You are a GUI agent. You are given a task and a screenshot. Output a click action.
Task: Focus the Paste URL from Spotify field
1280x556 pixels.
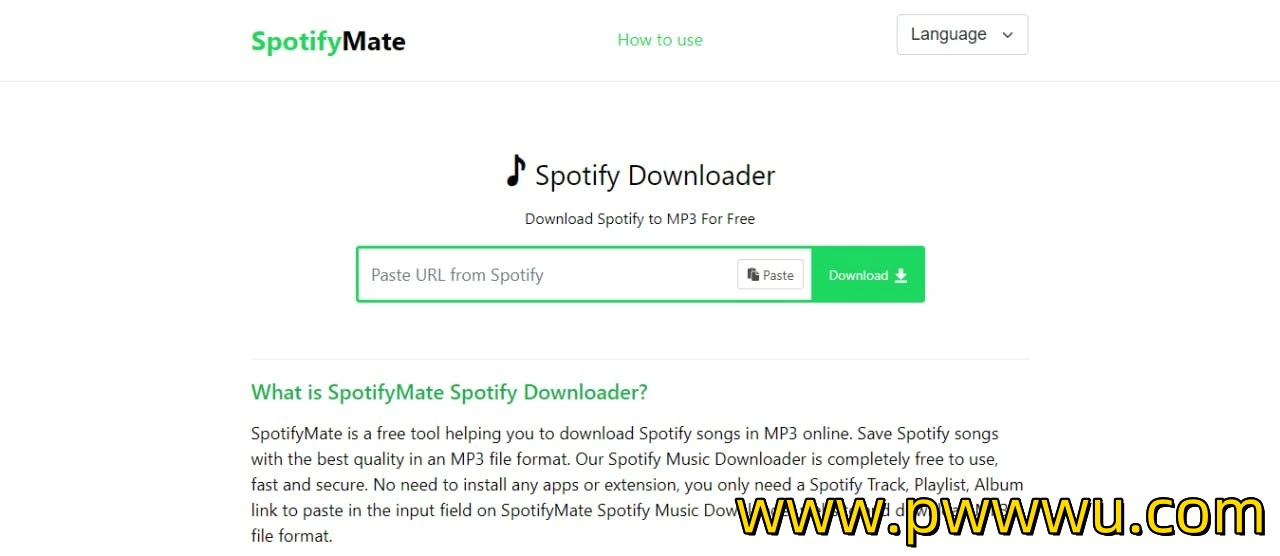pos(547,275)
